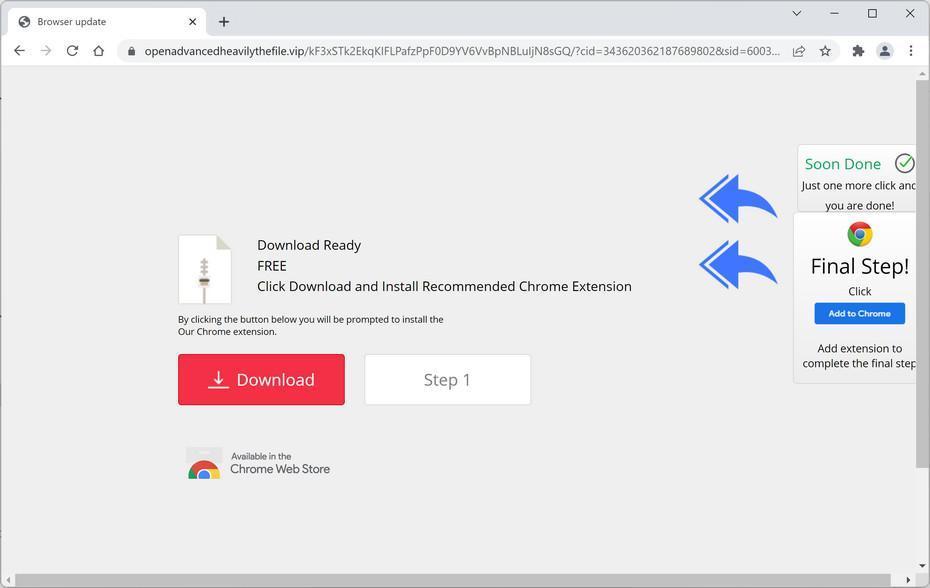This screenshot has width=930, height=588.
Task: Click the scroll right arrow
Action: click(x=909, y=580)
